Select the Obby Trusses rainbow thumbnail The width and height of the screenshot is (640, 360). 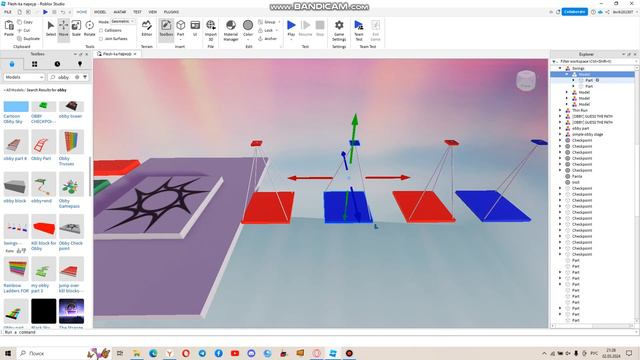point(71,142)
